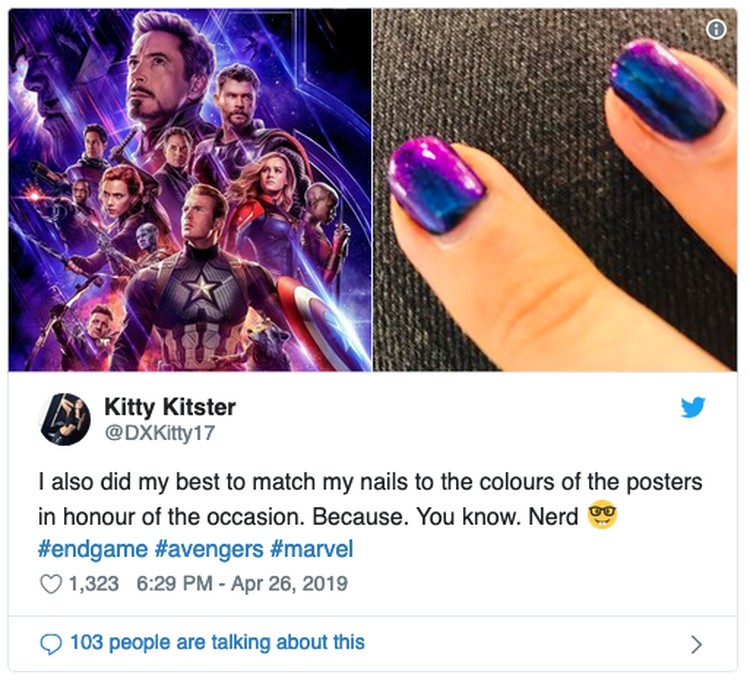750x687 pixels.
Task: Open the Kitty Kitster display name
Action: coord(170,407)
